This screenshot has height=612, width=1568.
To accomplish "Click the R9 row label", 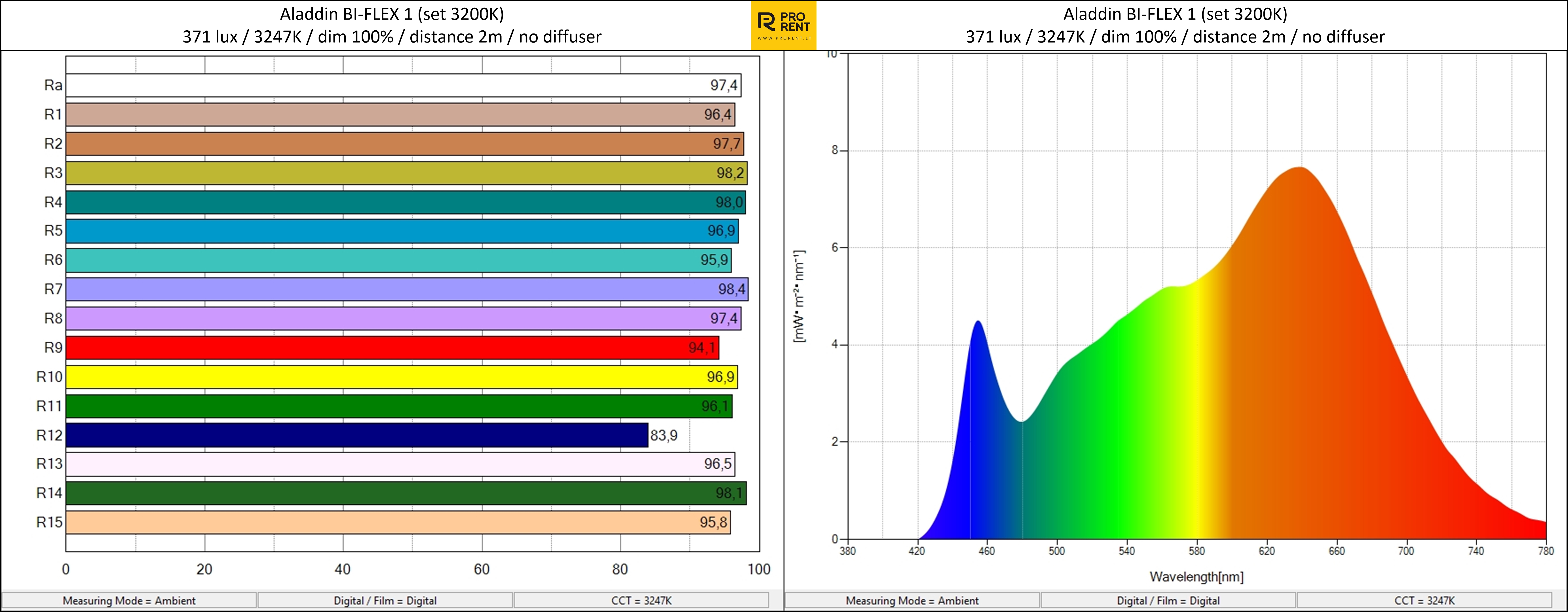I will pyautogui.click(x=53, y=348).
